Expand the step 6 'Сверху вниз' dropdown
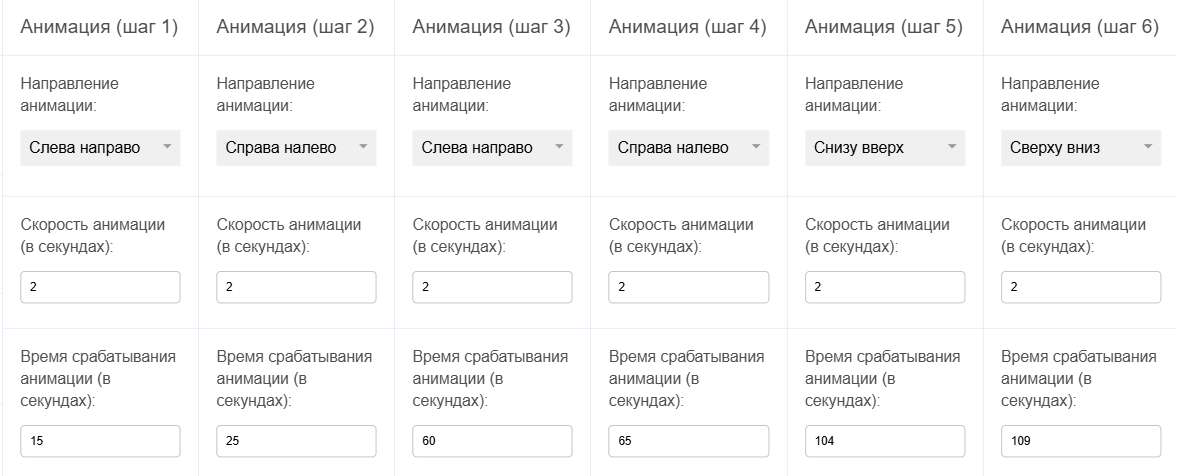 pyautogui.click(x=1080, y=148)
